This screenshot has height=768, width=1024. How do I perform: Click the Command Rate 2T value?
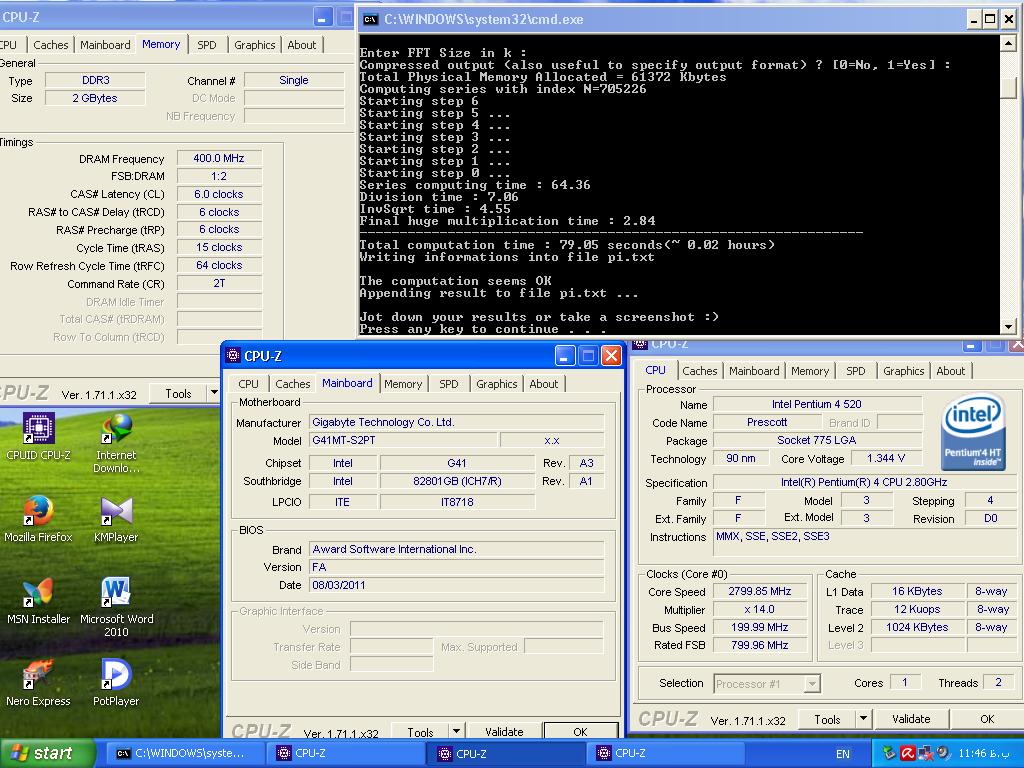tap(219, 283)
